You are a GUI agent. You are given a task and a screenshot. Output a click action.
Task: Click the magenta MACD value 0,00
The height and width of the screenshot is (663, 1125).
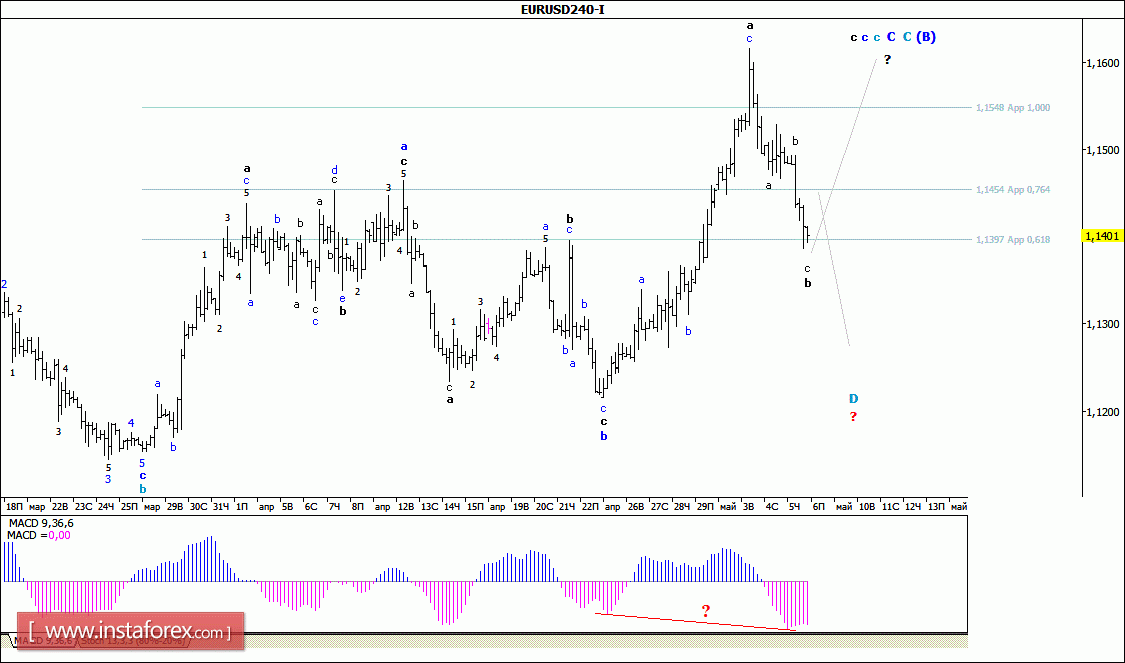59,536
